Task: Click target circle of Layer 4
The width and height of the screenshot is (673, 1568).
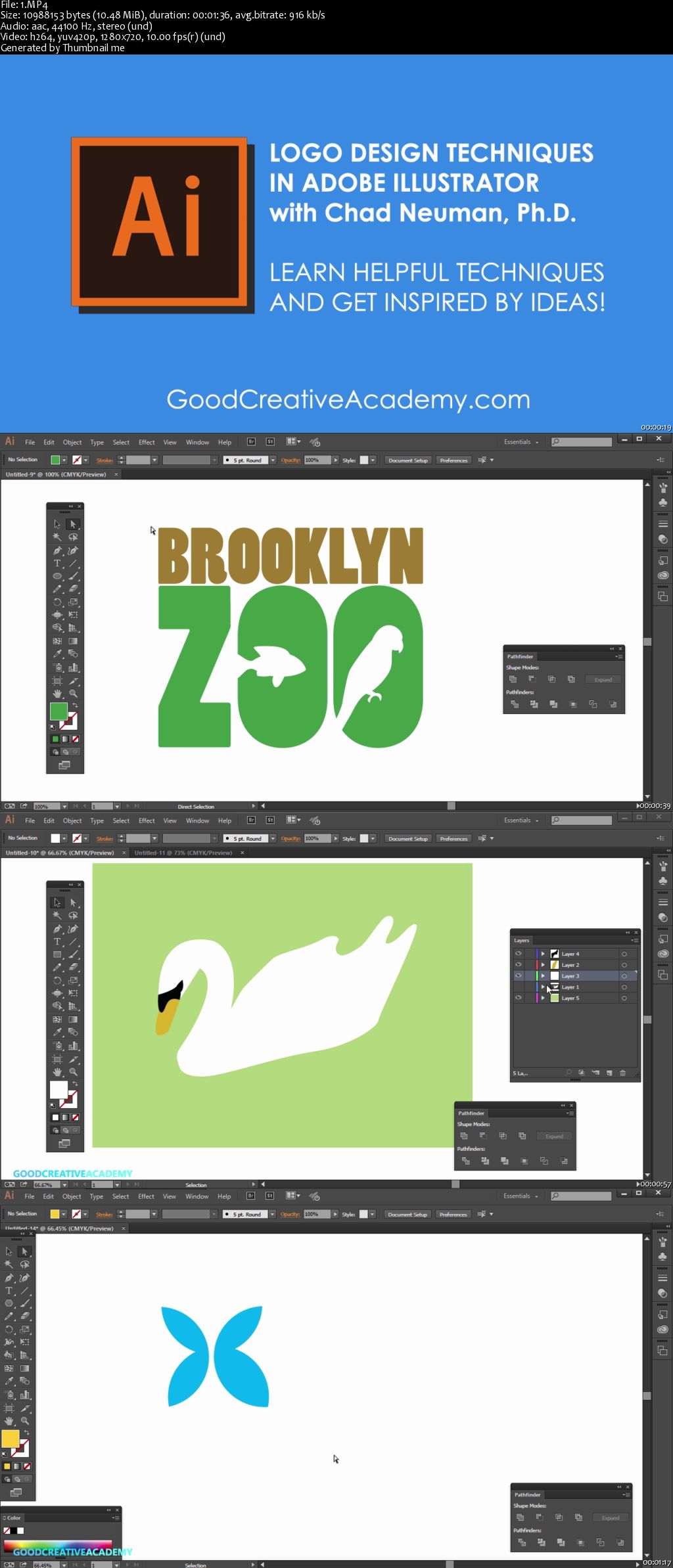Action: 624,954
